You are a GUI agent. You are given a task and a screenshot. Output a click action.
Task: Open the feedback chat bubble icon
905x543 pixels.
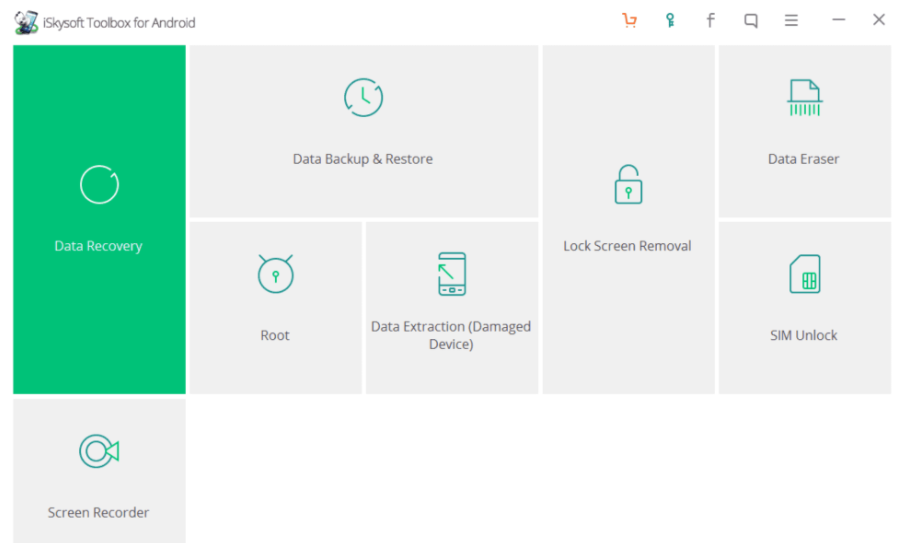751,21
